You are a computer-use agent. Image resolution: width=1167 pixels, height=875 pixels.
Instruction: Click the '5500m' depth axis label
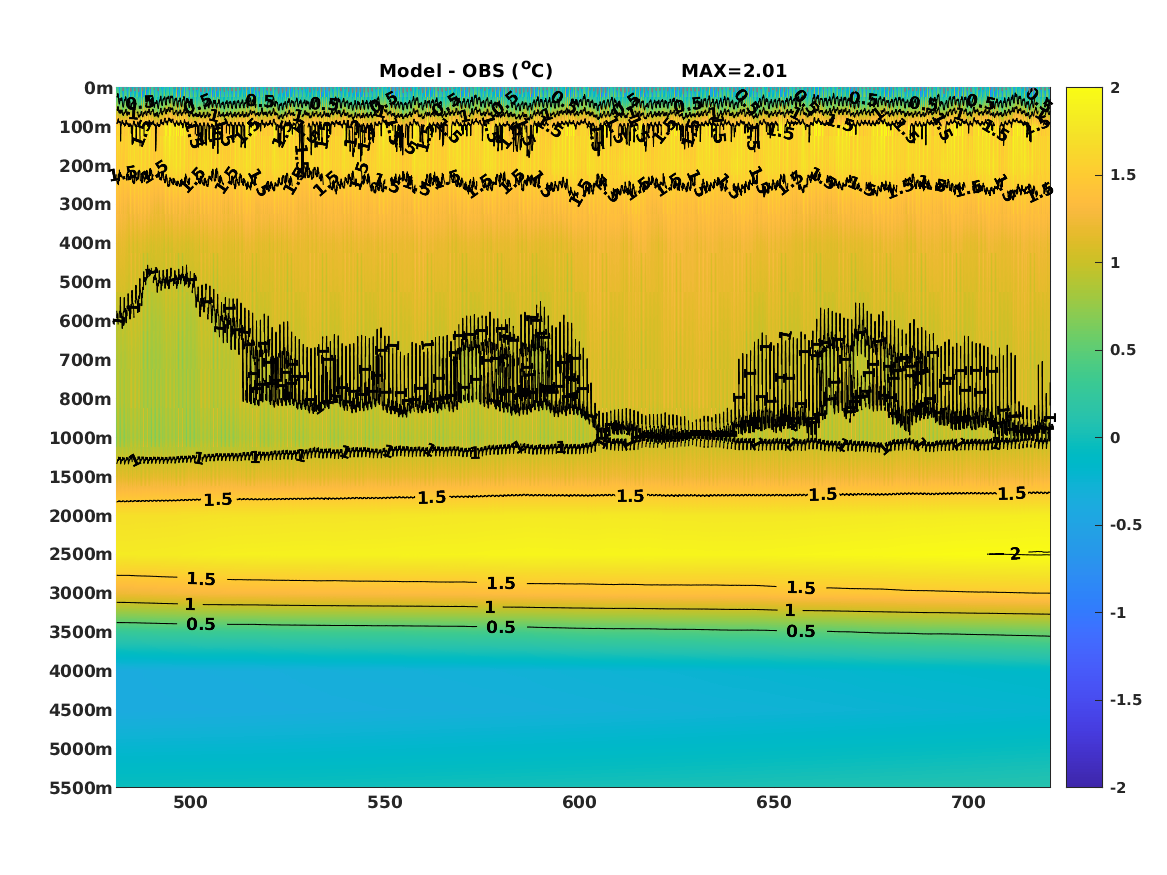81,788
